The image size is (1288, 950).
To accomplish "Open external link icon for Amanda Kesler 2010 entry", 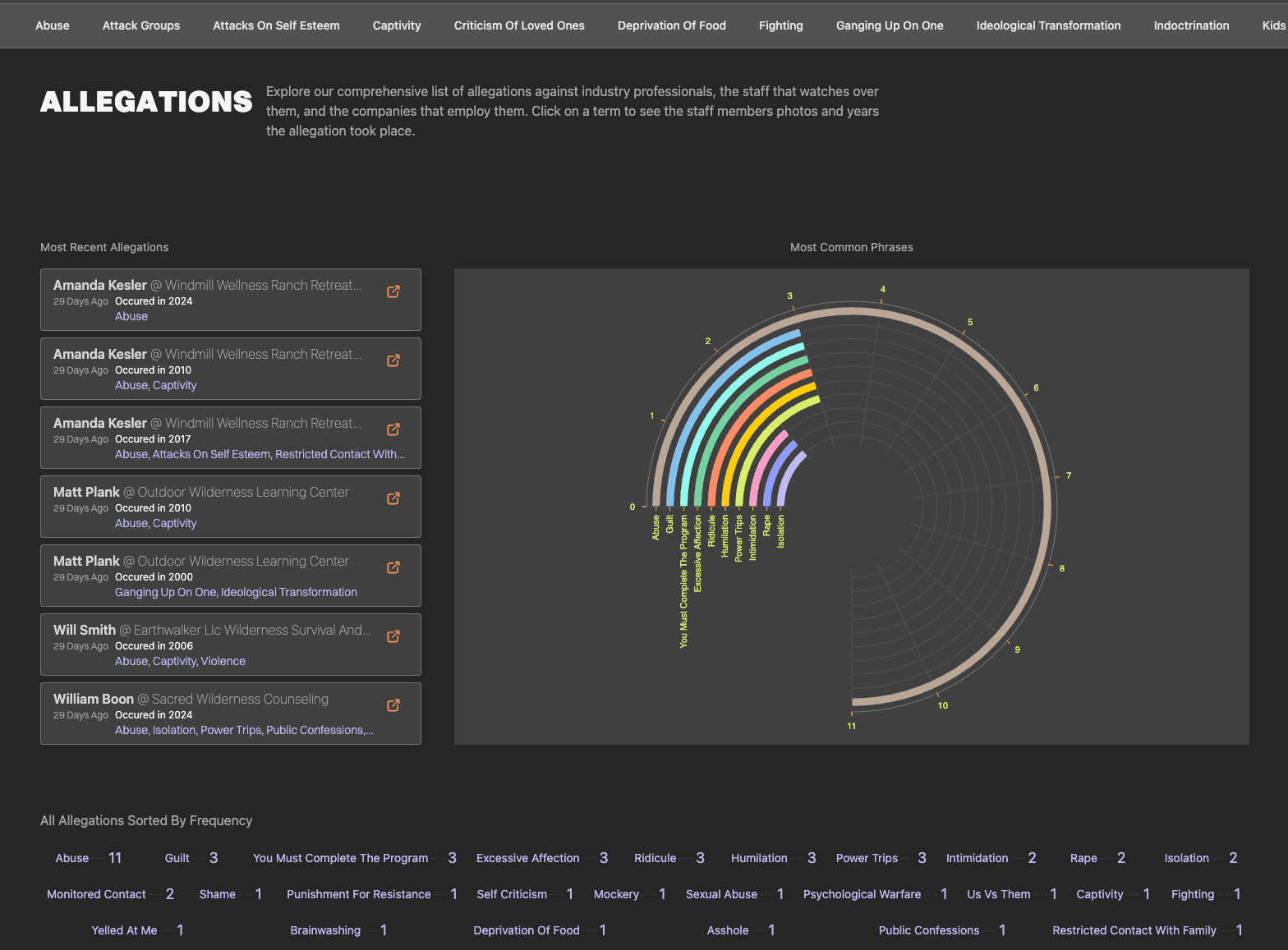I will point(393,360).
